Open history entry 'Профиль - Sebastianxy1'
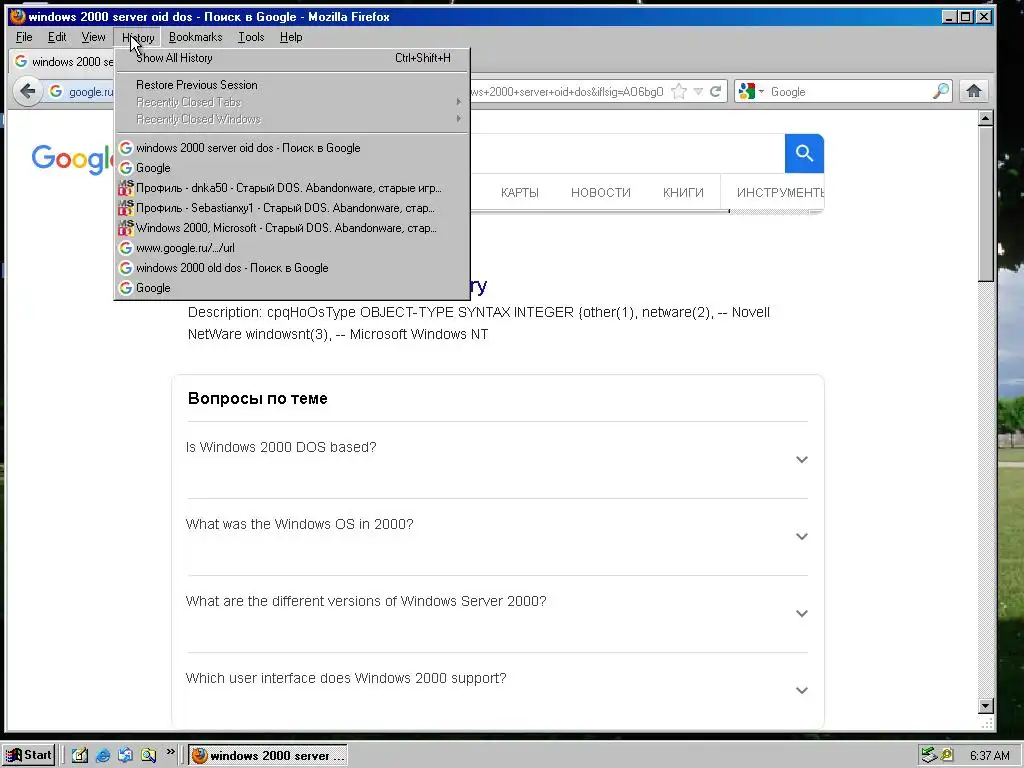 tap(292, 208)
